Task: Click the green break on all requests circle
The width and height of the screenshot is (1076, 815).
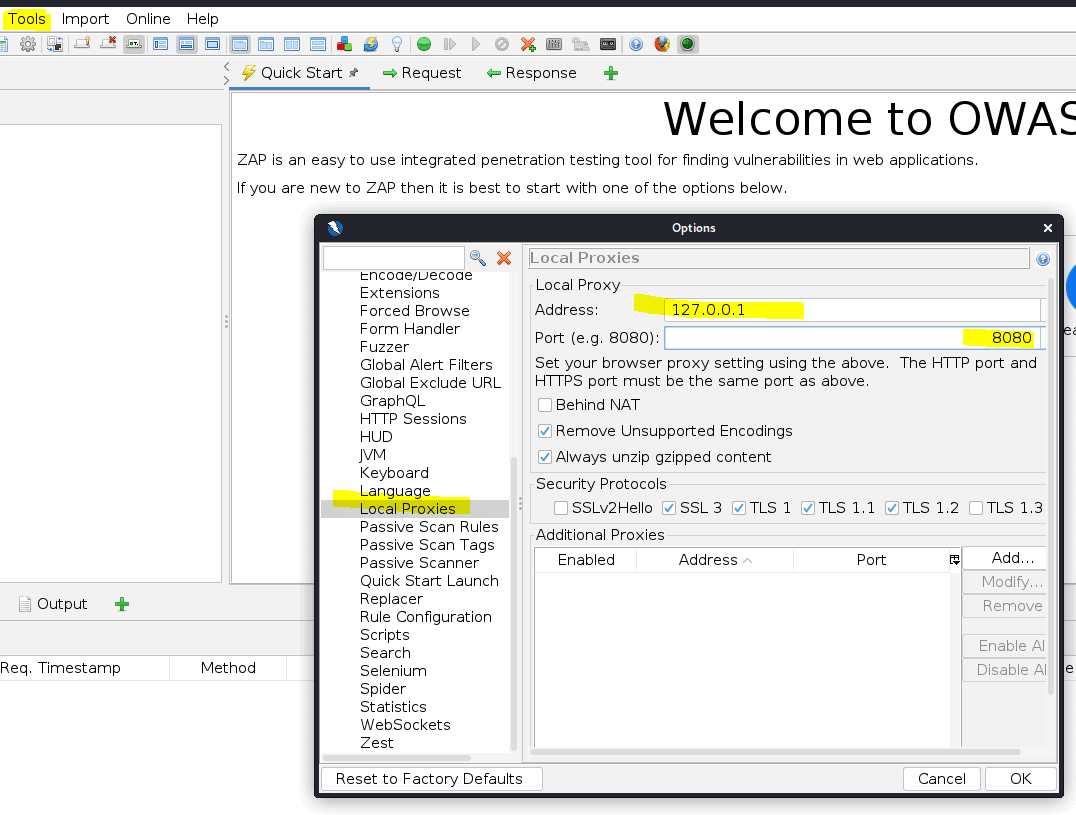Action: [x=424, y=45]
